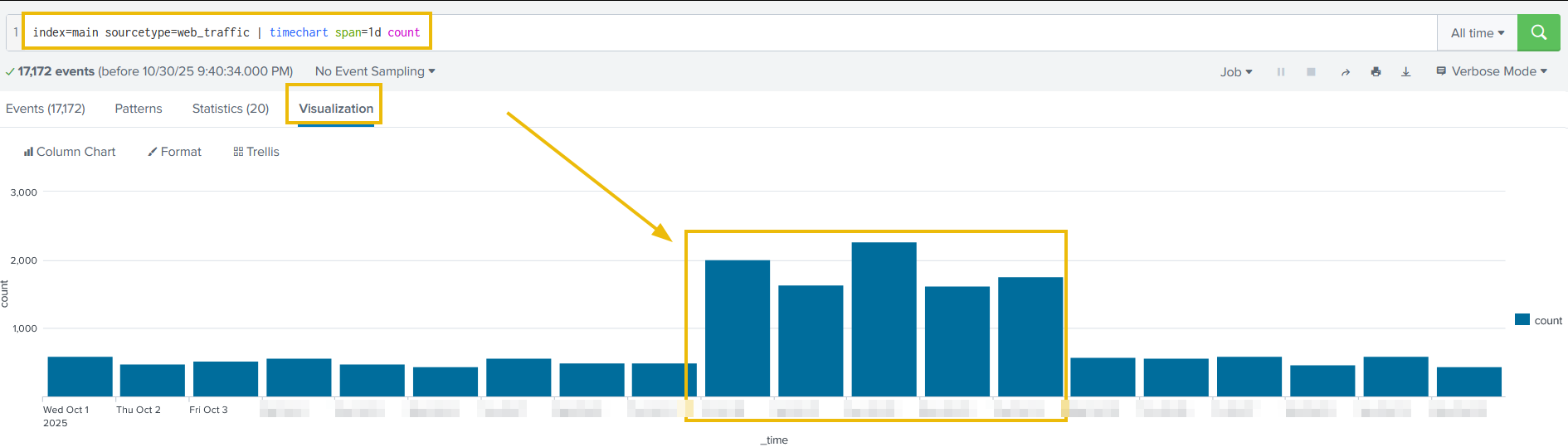Change the Column Chart visualization type
Viewport: 1568px width, 447px height.
coord(70,152)
